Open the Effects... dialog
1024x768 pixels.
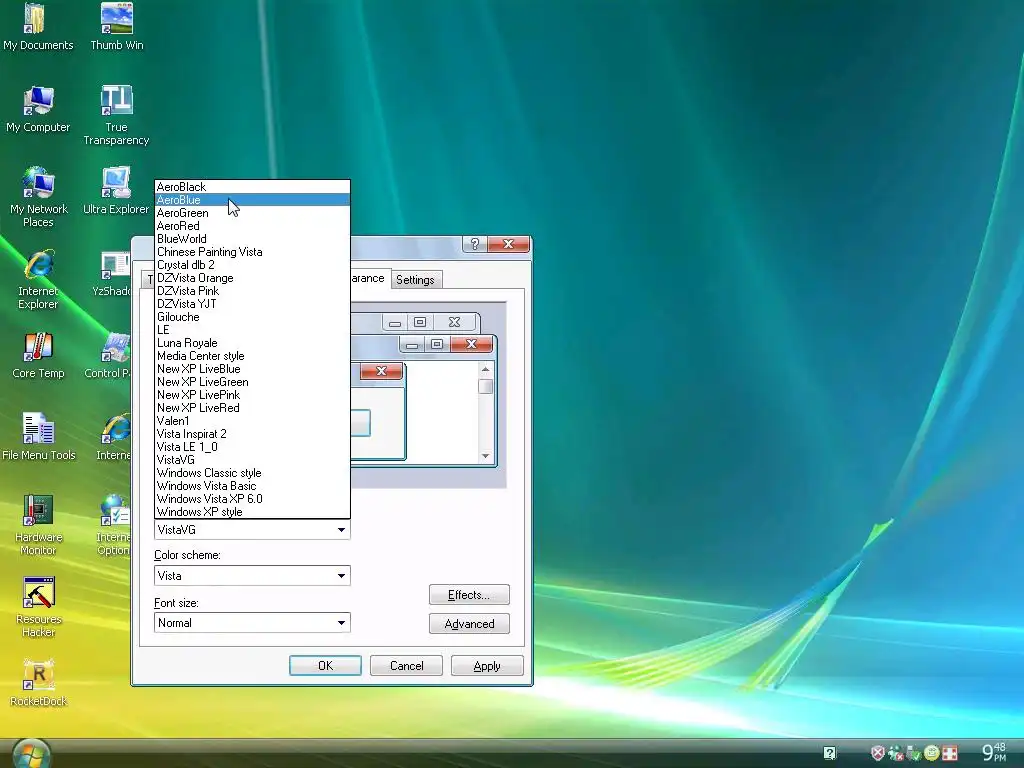click(469, 595)
